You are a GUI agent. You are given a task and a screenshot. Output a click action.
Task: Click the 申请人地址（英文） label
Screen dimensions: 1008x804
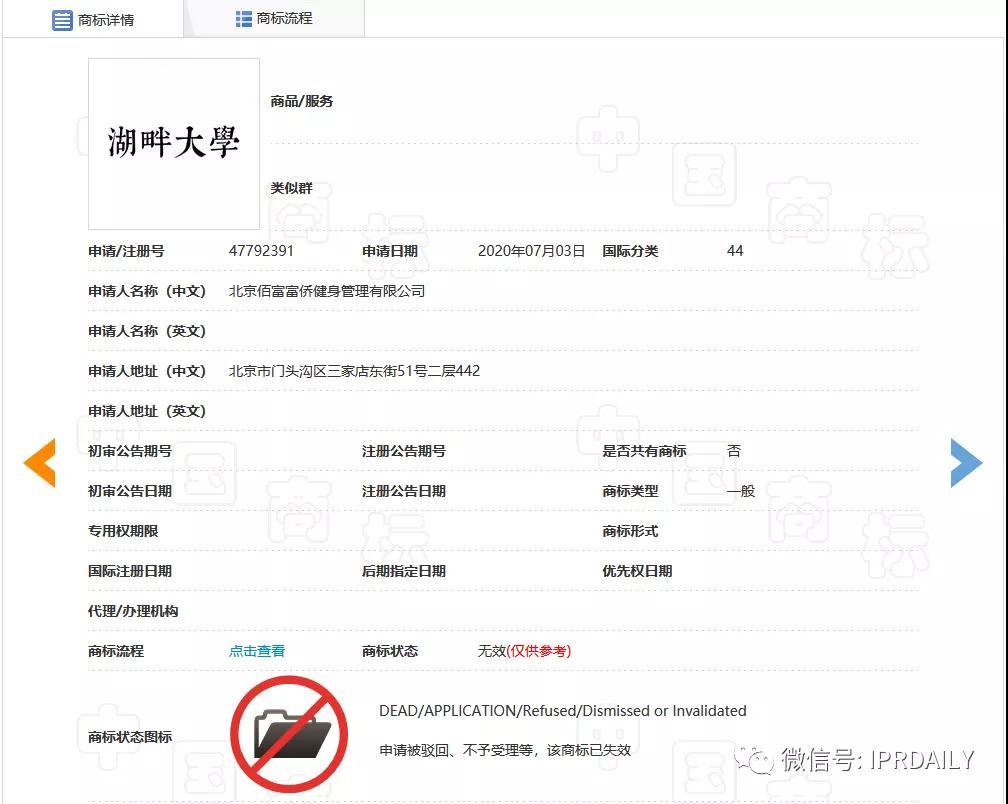(x=147, y=411)
